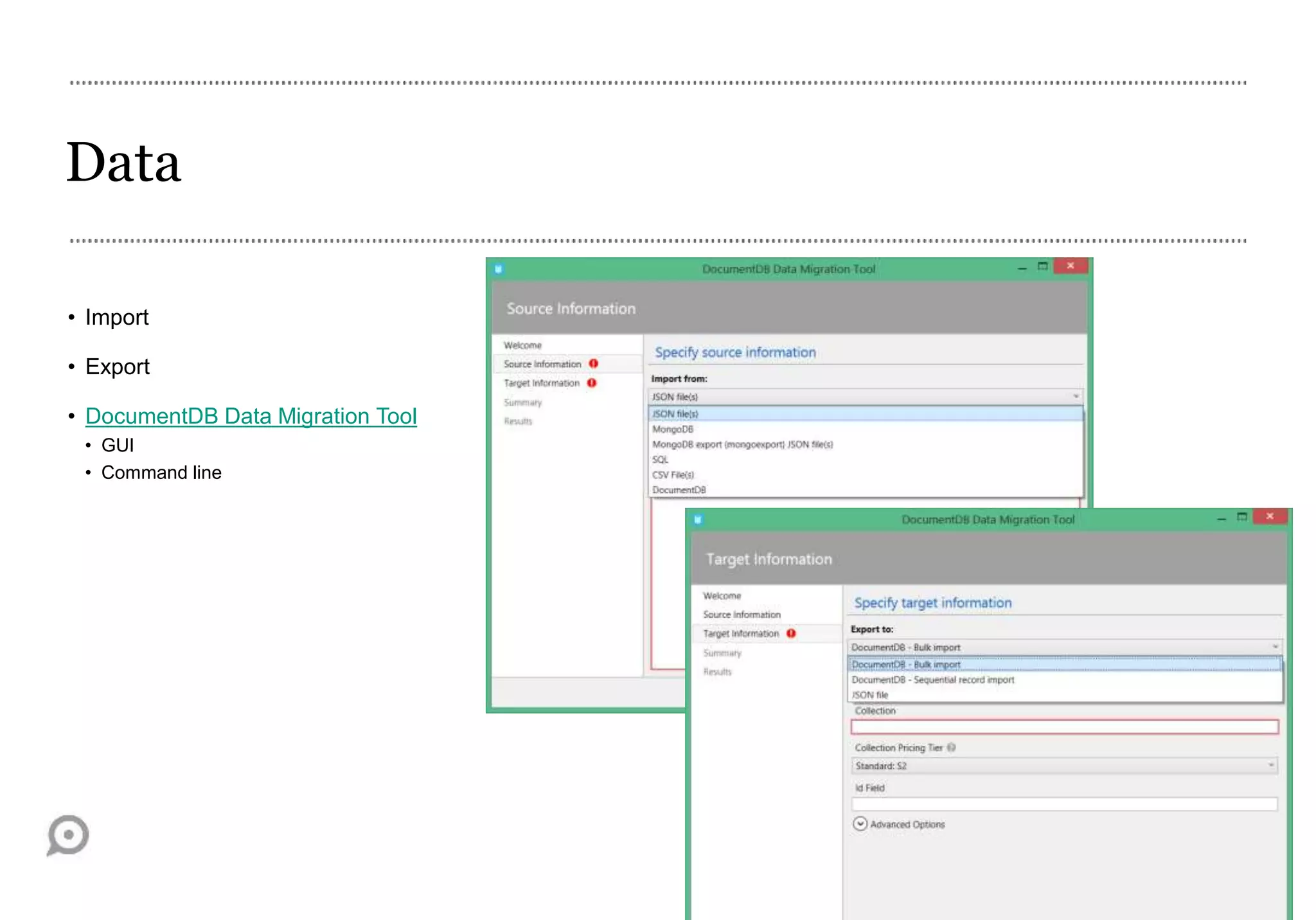Image resolution: width=1316 pixels, height=920 pixels.
Task: Minimize the Target Information window
Action: [x=1221, y=518]
